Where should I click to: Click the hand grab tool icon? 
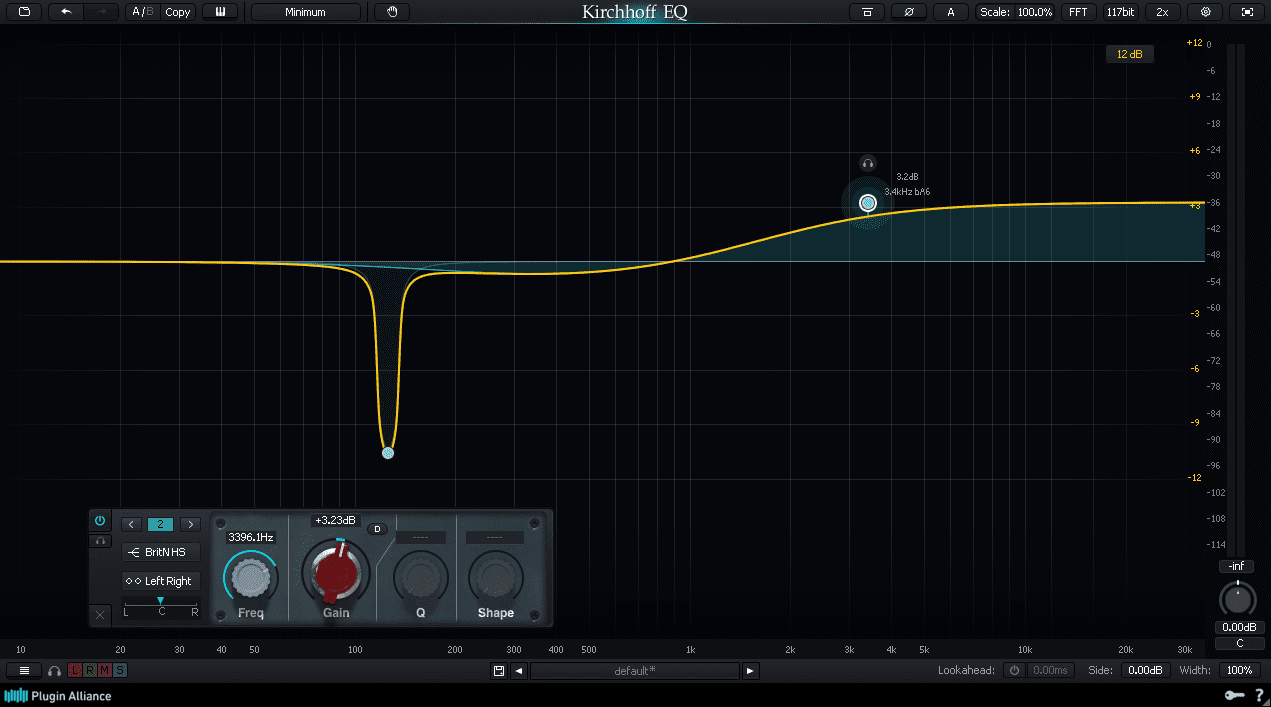tap(392, 12)
